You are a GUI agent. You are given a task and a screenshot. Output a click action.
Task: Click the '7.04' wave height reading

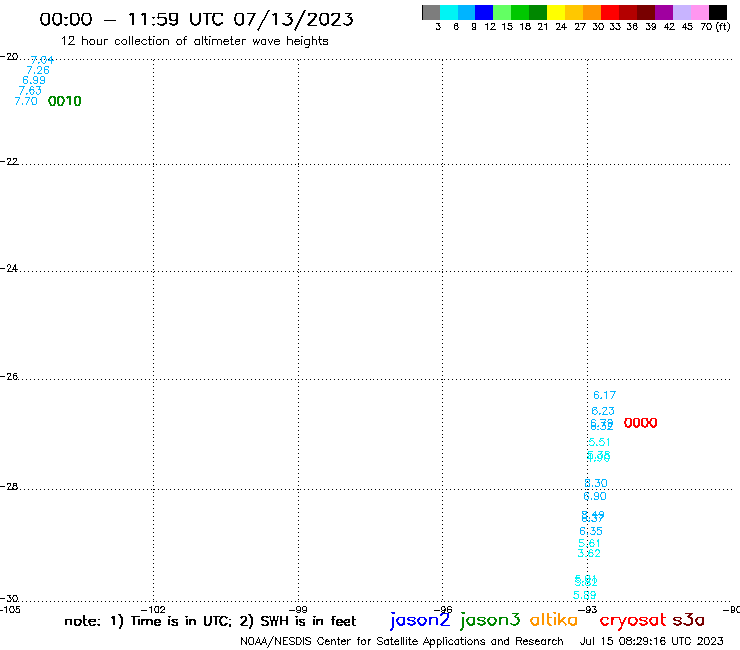tap(42, 60)
